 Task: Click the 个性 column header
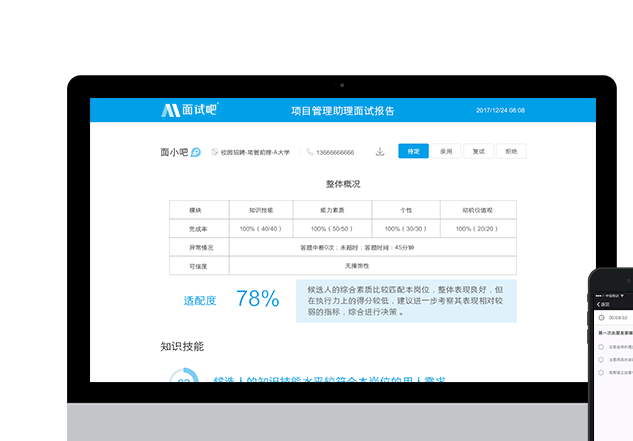pyautogui.click(x=406, y=210)
